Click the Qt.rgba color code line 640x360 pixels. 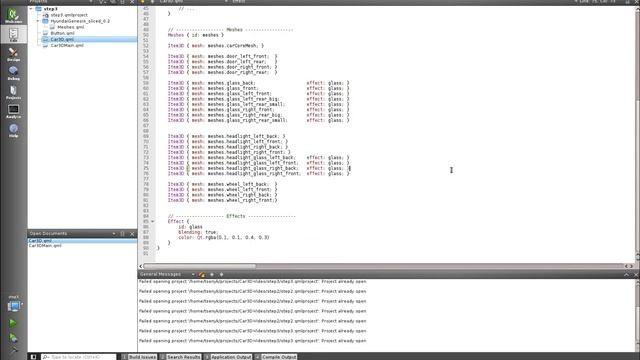(x=224, y=238)
